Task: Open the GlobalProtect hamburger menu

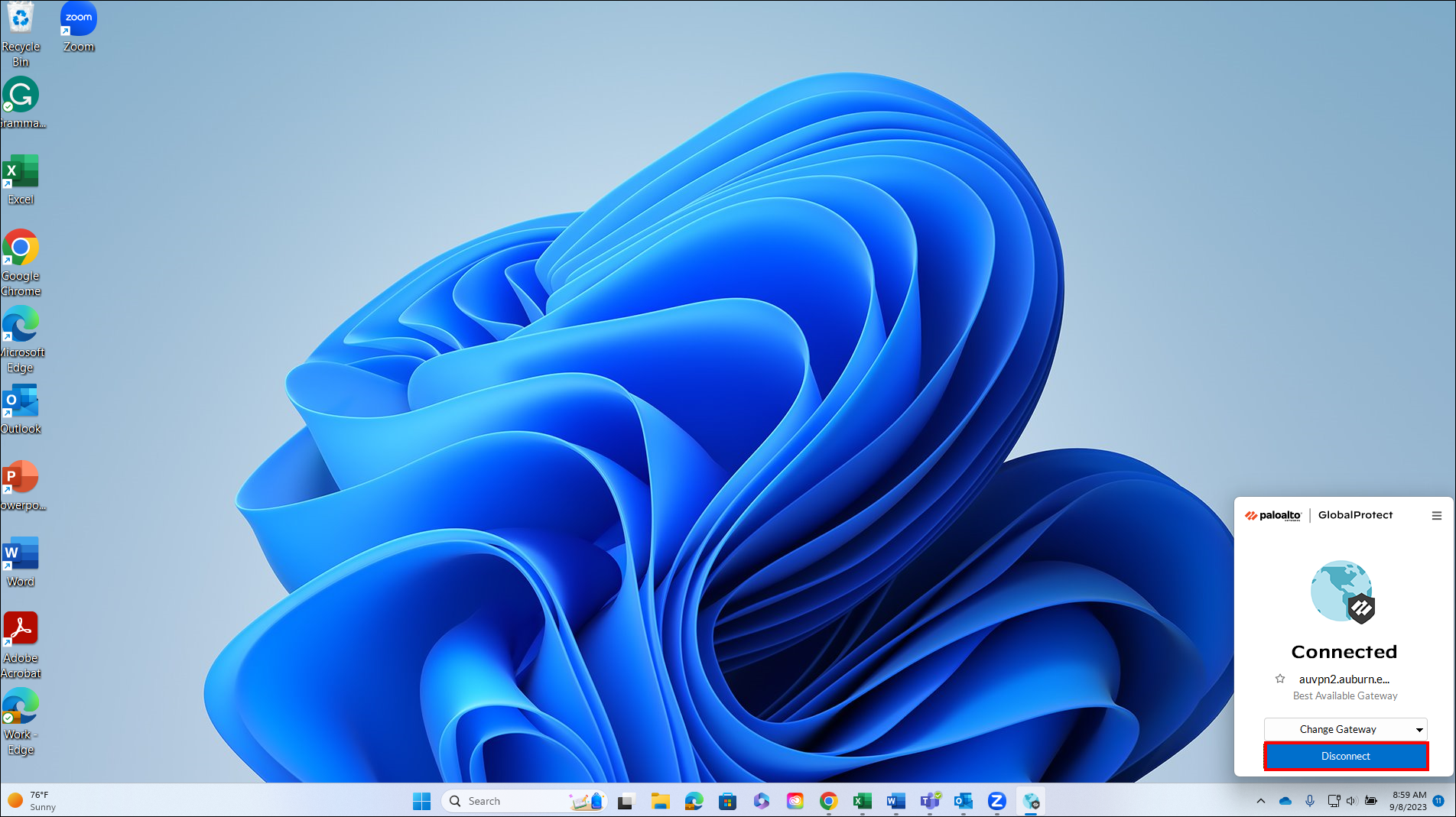Action: tap(1436, 516)
